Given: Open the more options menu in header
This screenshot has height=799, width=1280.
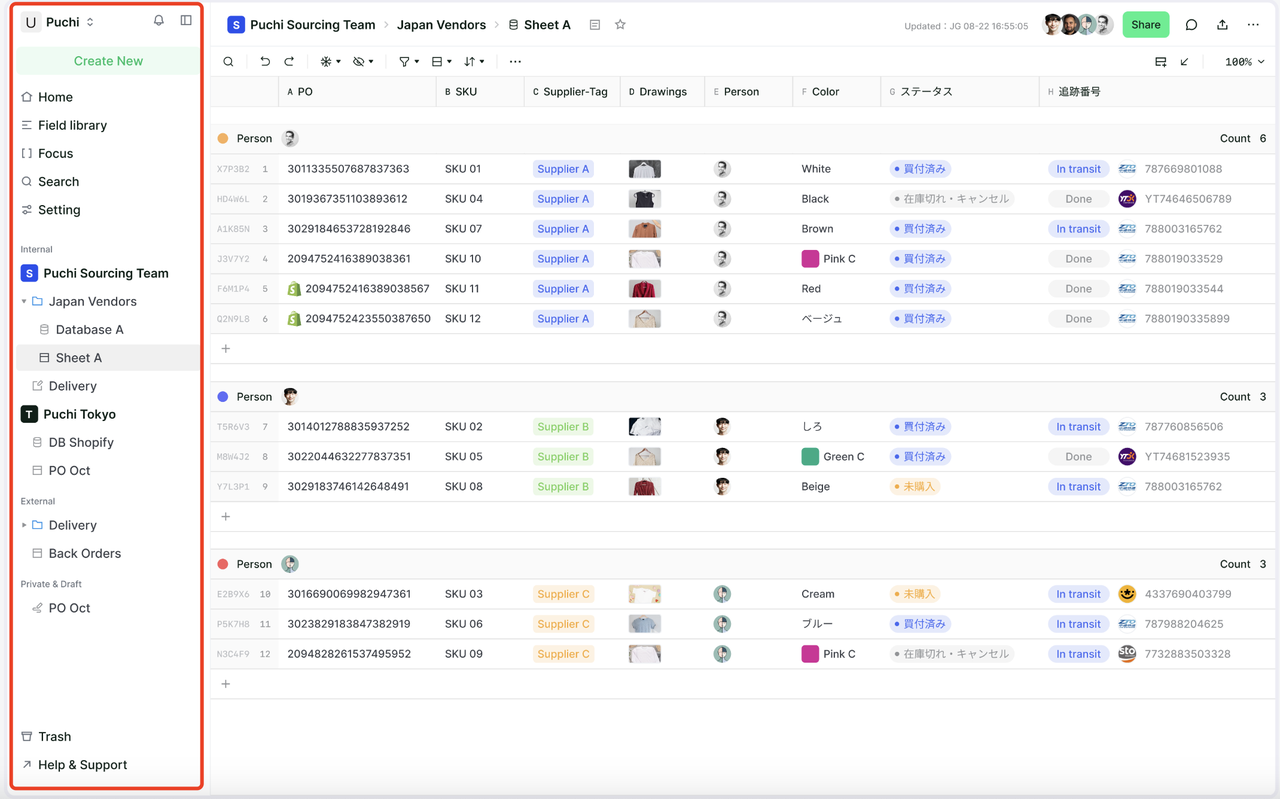Looking at the screenshot, I should pyautogui.click(x=1253, y=25).
